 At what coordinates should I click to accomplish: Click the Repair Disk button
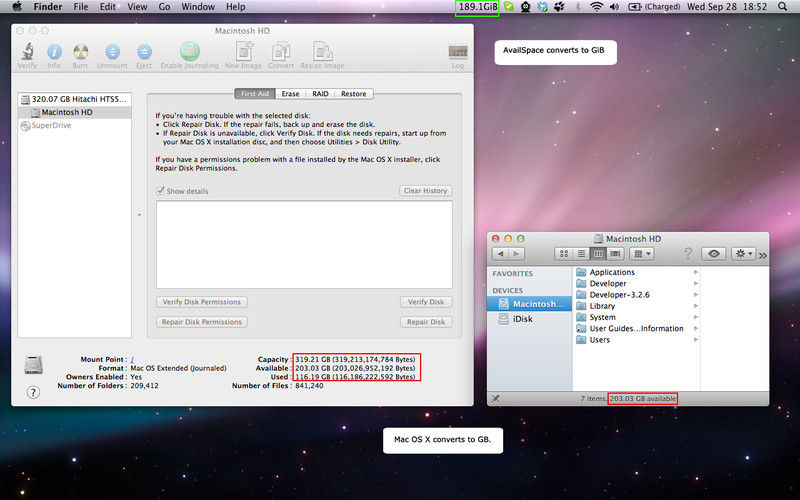(x=426, y=322)
